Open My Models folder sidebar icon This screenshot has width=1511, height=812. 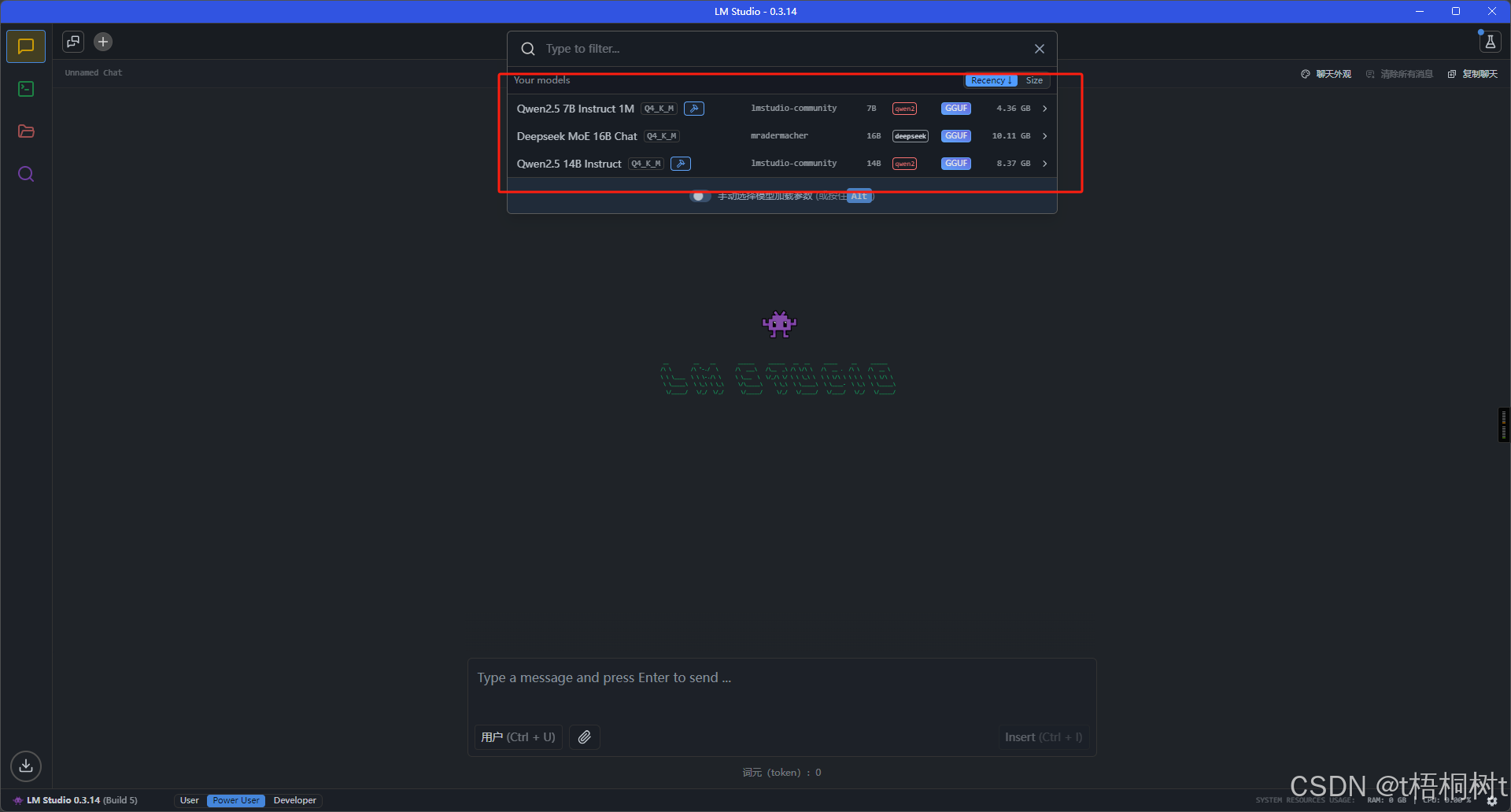click(26, 131)
